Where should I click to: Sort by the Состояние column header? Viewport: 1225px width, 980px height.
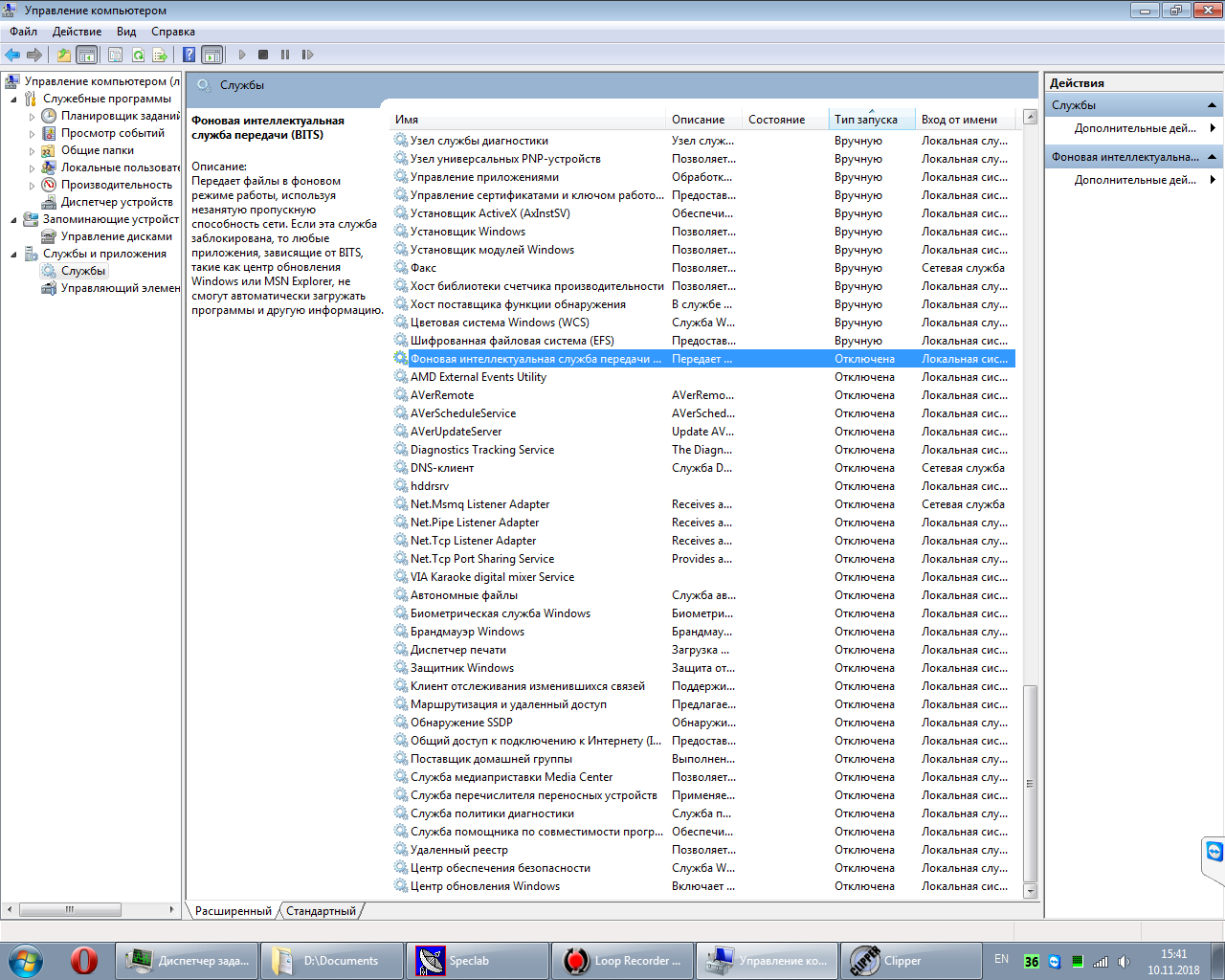point(786,120)
